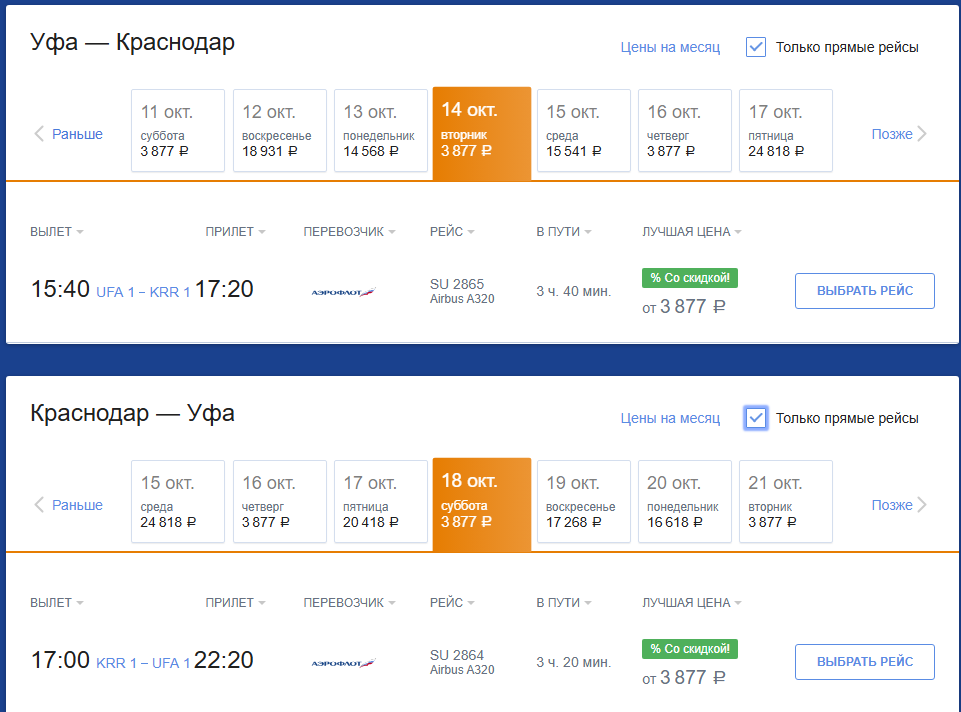Click green 'Со скидкой!' badge on SU 2864
The height and width of the screenshot is (712, 961).
pos(689,649)
